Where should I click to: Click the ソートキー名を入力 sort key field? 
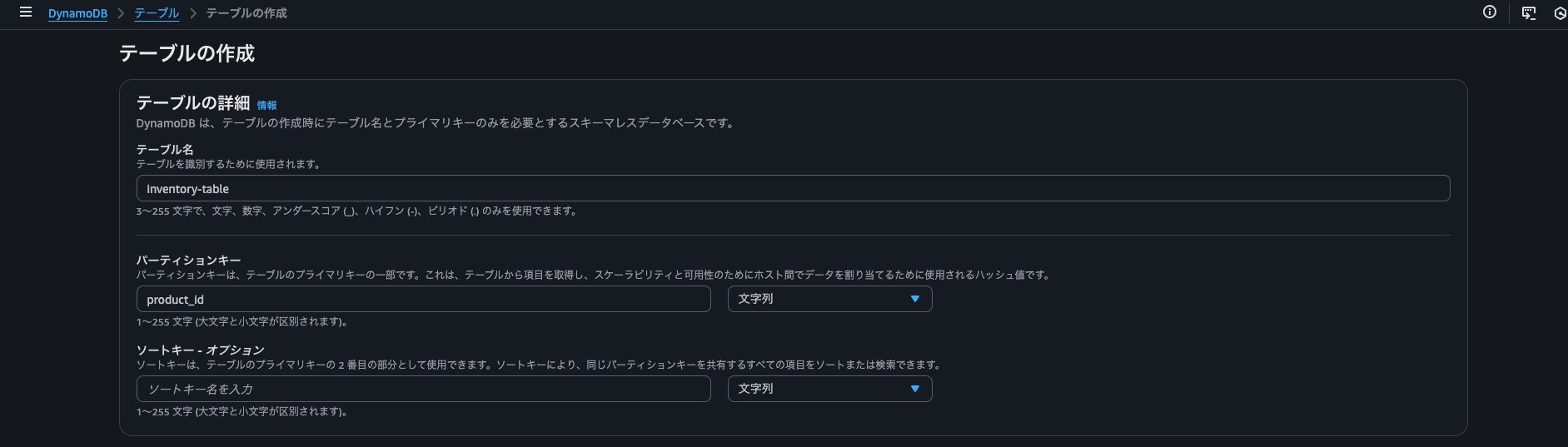[x=423, y=389]
